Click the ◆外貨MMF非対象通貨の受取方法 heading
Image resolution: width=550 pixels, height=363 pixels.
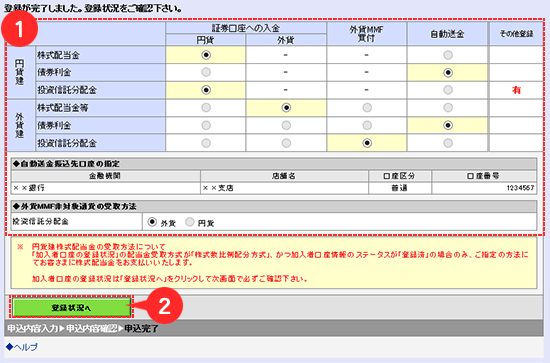coord(75,206)
